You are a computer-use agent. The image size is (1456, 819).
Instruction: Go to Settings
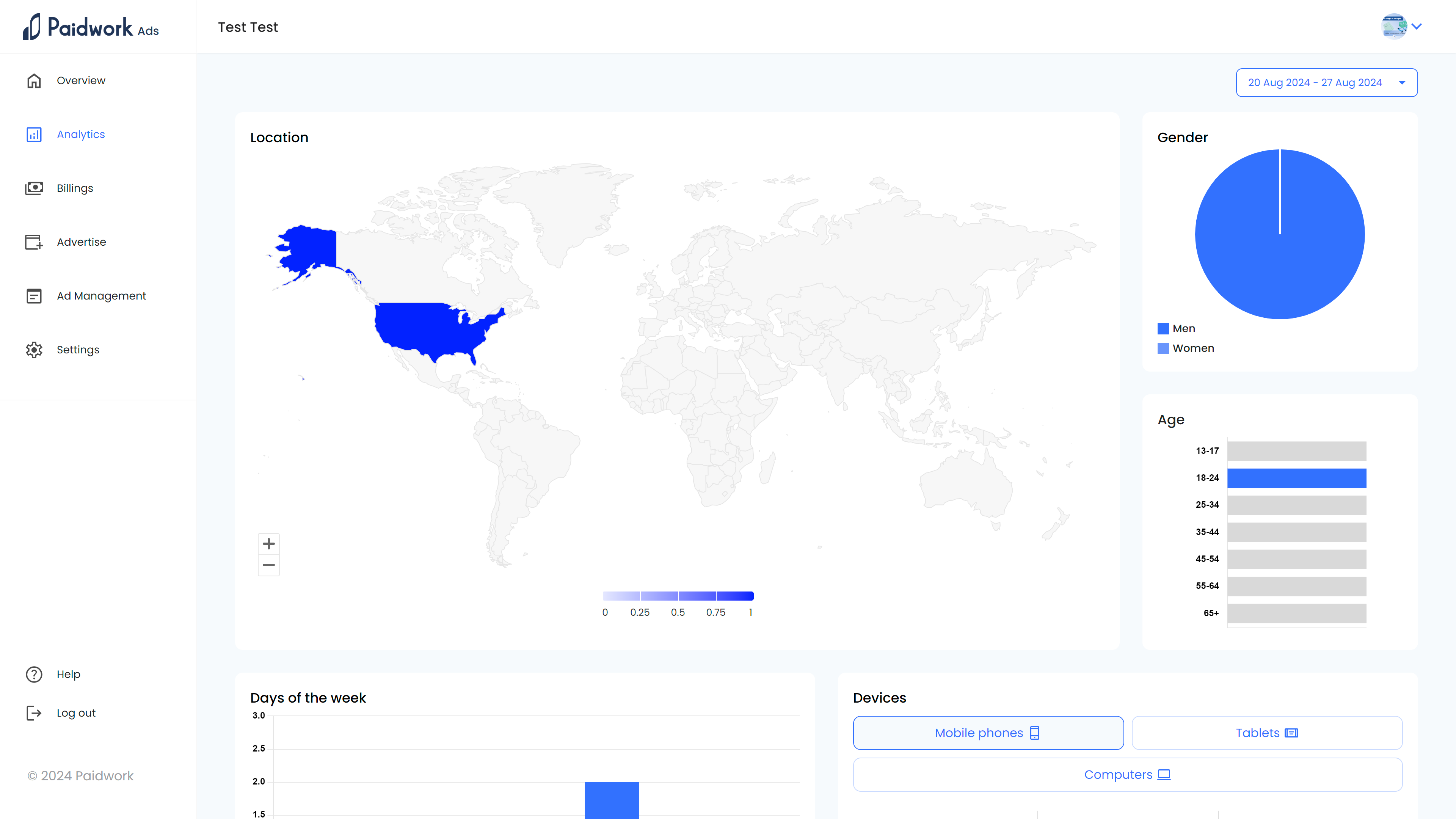[x=78, y=350]
